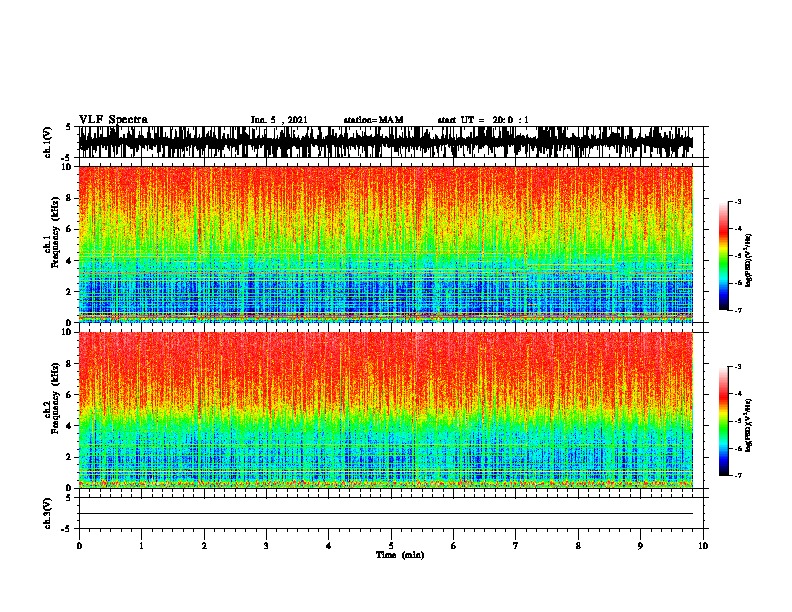The height and width of the screenshot is (612, 792).
Task: Click the log(PSD) label beside ch.1 colorbar
Action: point(748,260)
